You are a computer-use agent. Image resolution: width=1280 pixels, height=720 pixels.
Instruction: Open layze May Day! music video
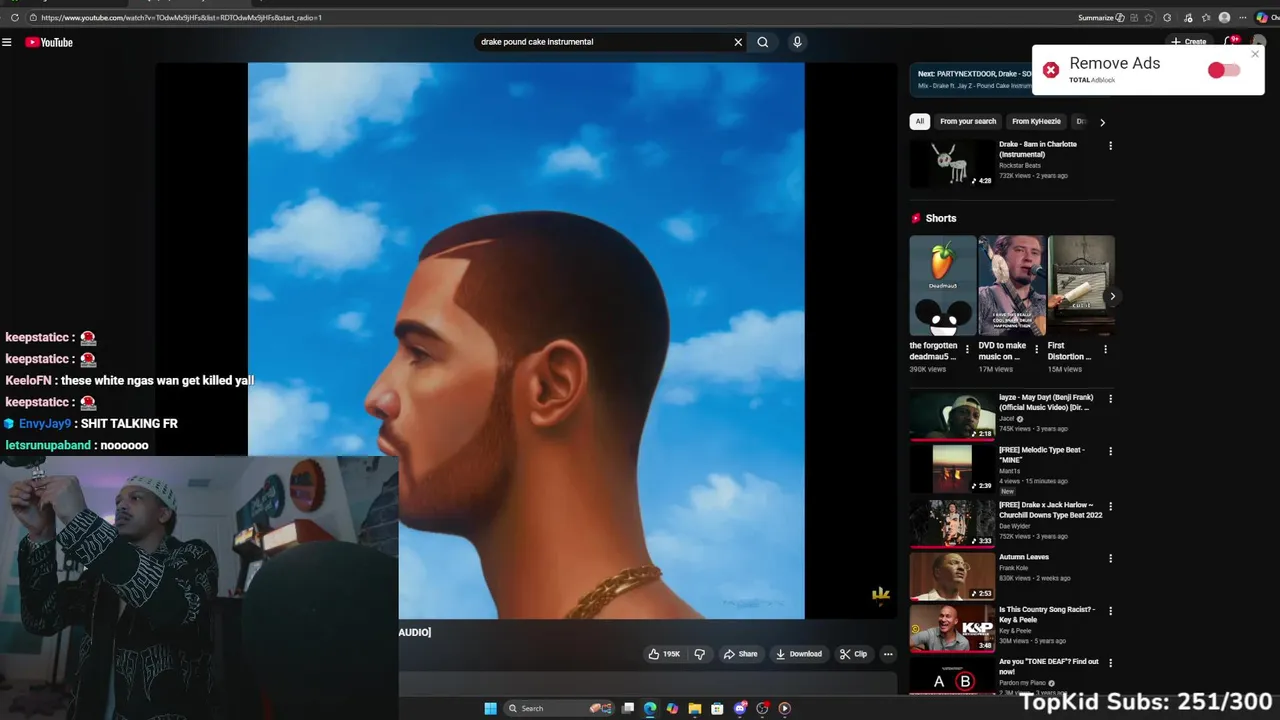point(953,415)
